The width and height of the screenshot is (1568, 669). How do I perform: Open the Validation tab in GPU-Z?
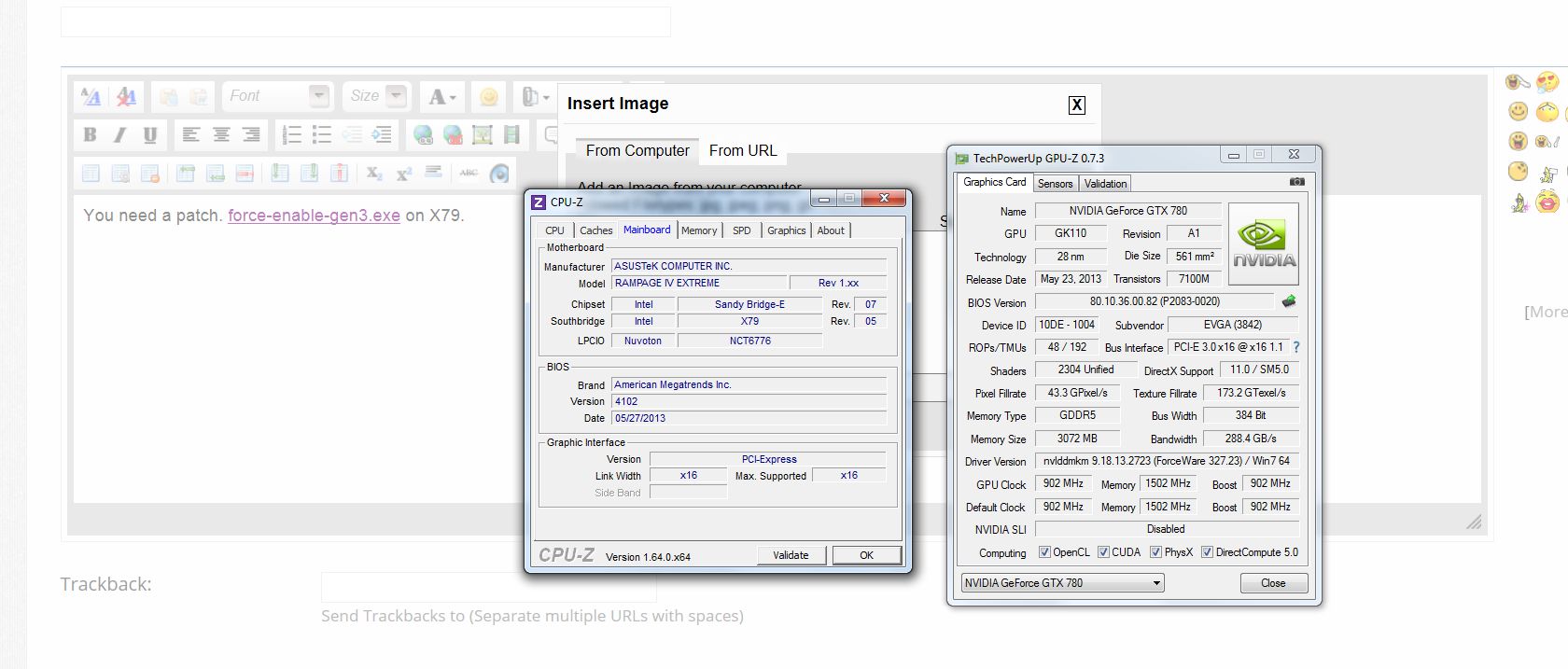pyautogui.click(x=1105, y=184)
